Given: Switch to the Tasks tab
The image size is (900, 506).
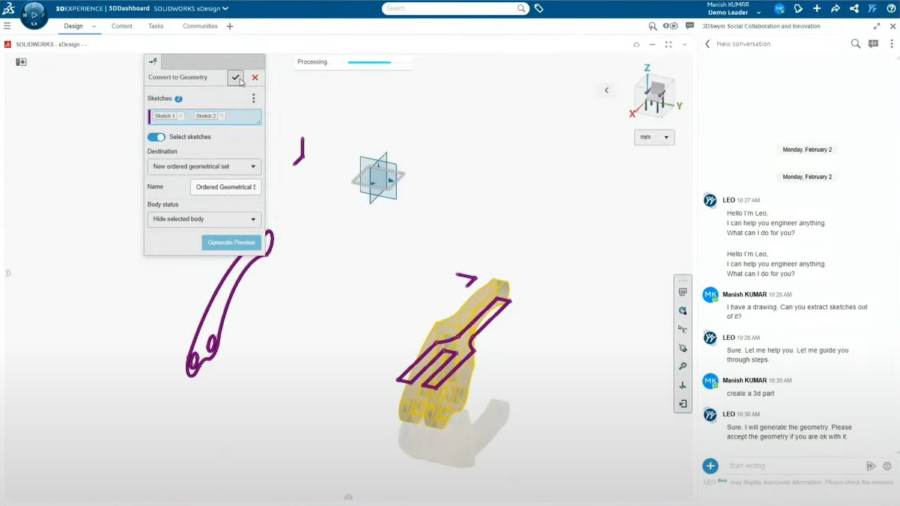Looking at the screenshot, I should point(156,26).
